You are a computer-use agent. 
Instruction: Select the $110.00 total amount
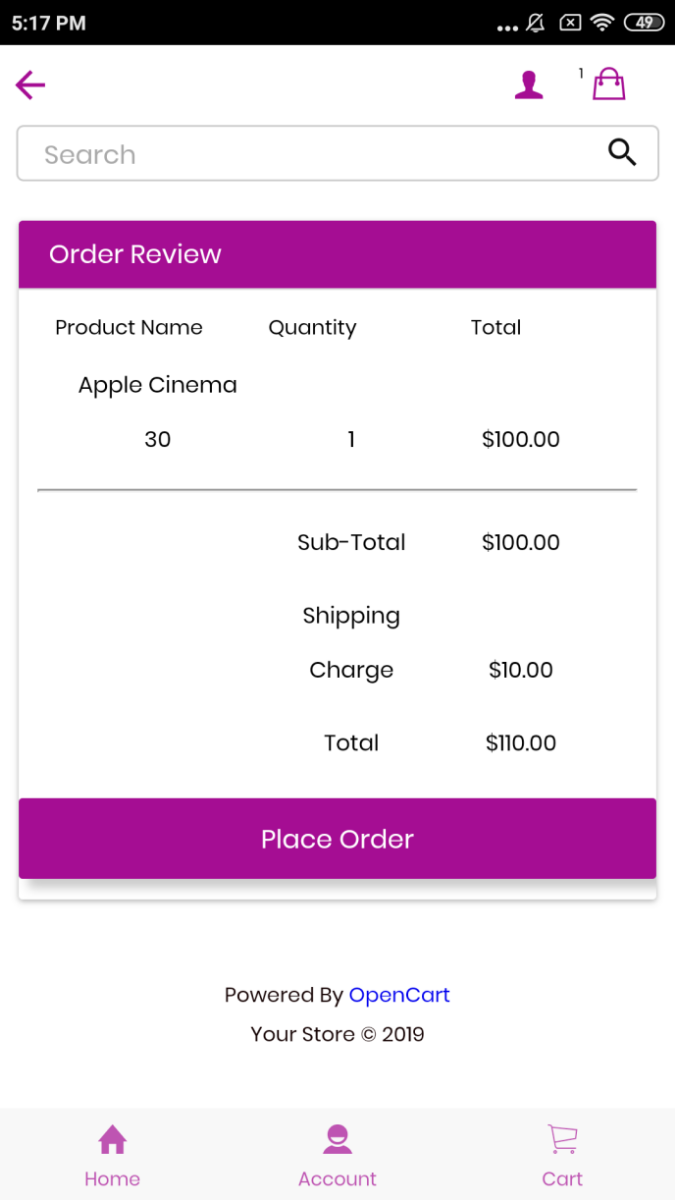tap(521, 743)
